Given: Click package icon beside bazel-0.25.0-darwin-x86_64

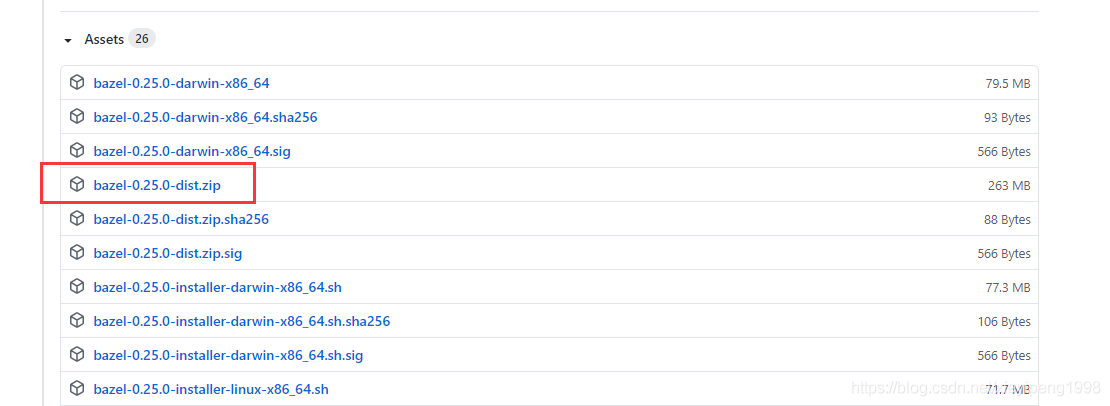Looking at the screenshot, I should pyautogui.click(x=76, y=83).
